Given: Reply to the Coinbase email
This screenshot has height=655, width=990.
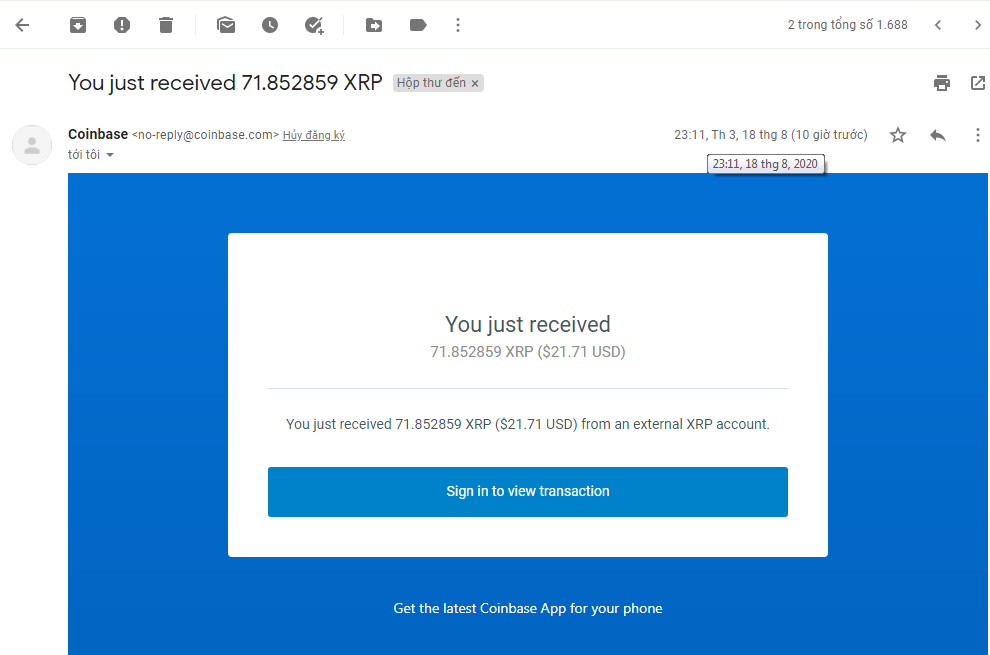Looking at the screenshot, I should click(x=938, y=135).
